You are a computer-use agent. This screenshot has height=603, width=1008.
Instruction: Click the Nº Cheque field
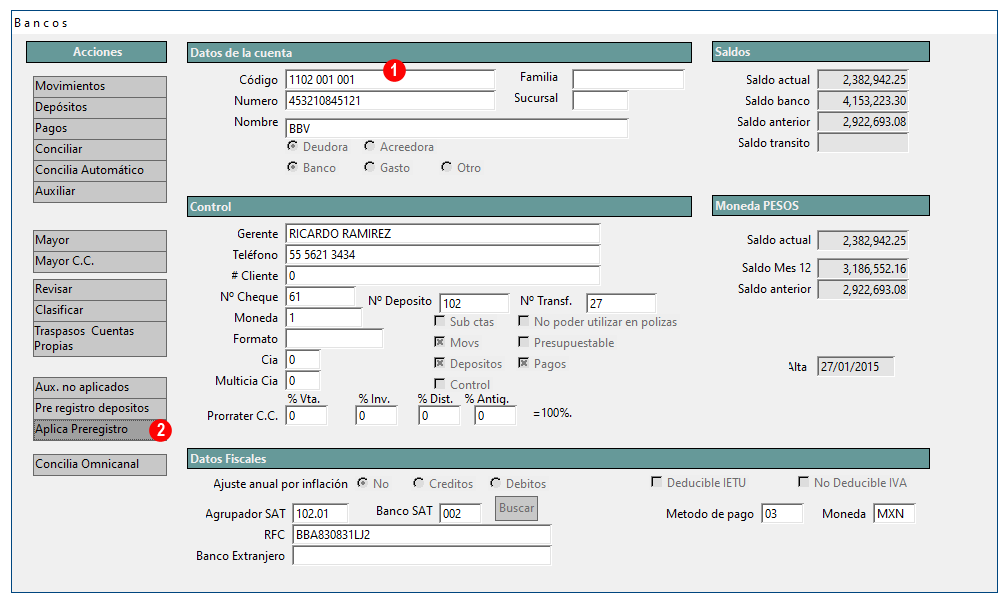(x=320, y=297)
